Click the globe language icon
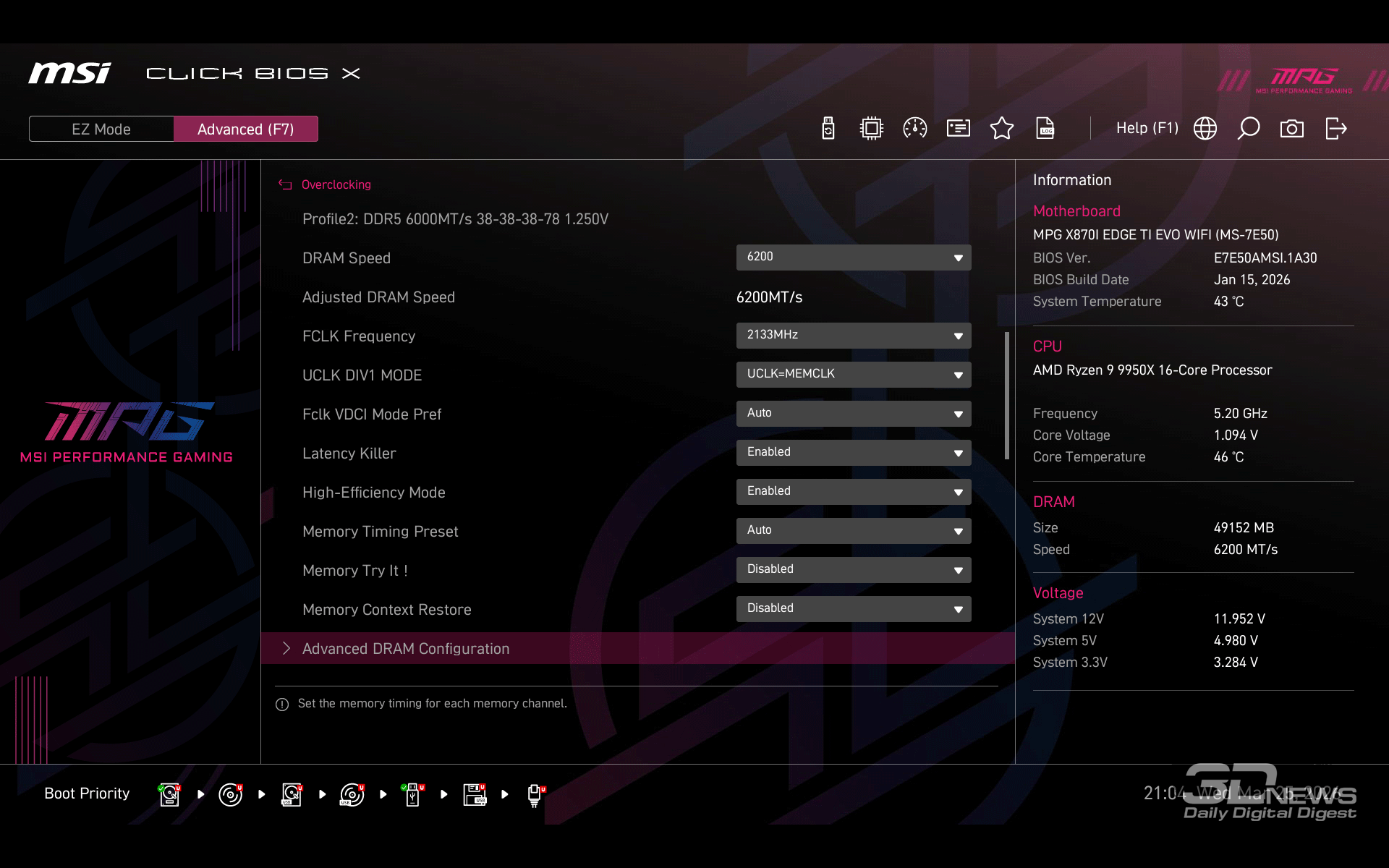Image resolution: width=1389 pixels, height=868 pixels. pyautogui.click(x=1205, y=129)
